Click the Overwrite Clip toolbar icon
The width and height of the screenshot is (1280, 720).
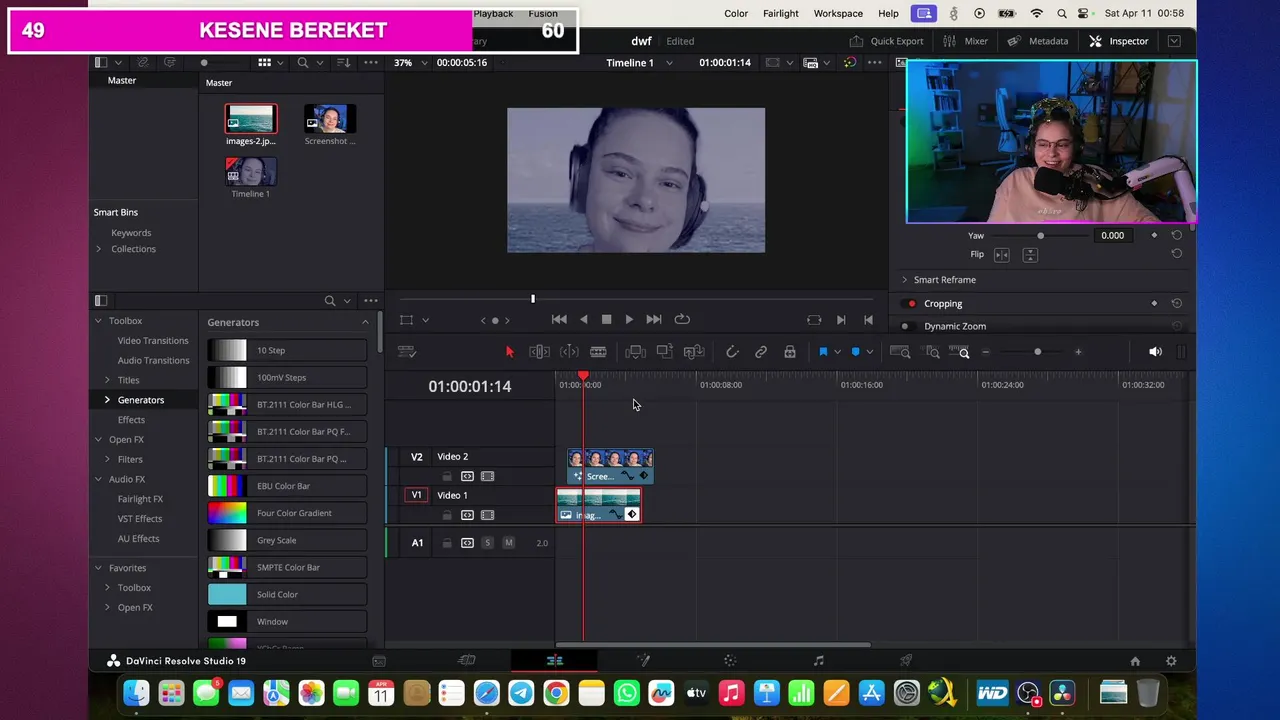click(x=664, y=352)
